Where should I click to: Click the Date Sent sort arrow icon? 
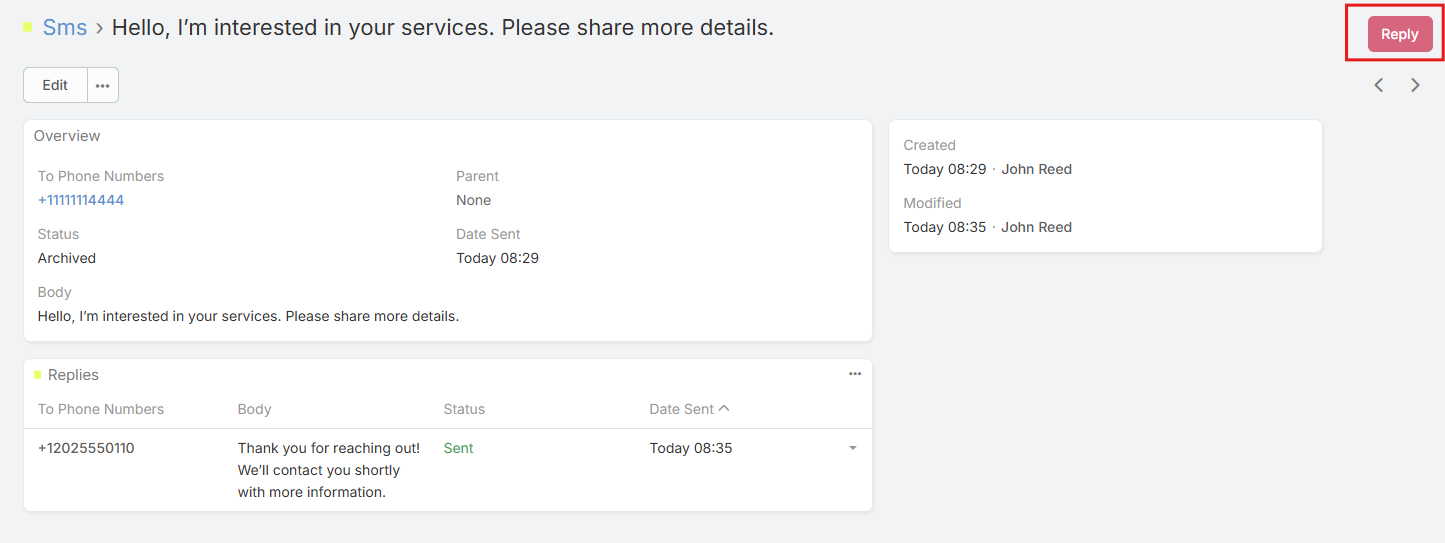[725, 408]
